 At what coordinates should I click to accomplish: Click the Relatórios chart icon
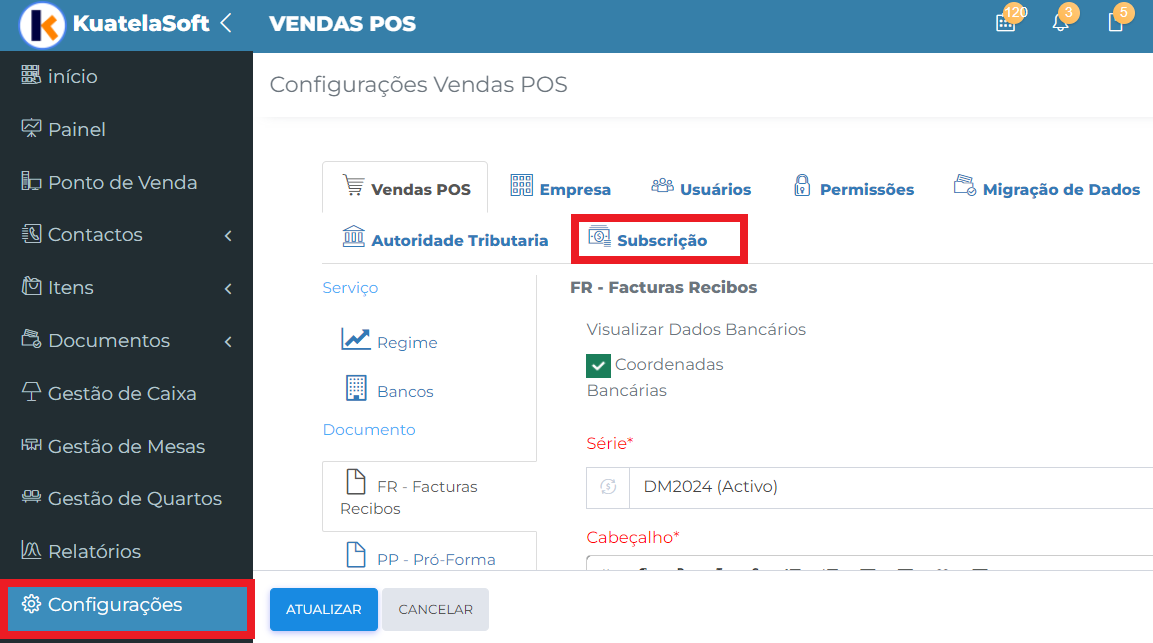[31, 550]
